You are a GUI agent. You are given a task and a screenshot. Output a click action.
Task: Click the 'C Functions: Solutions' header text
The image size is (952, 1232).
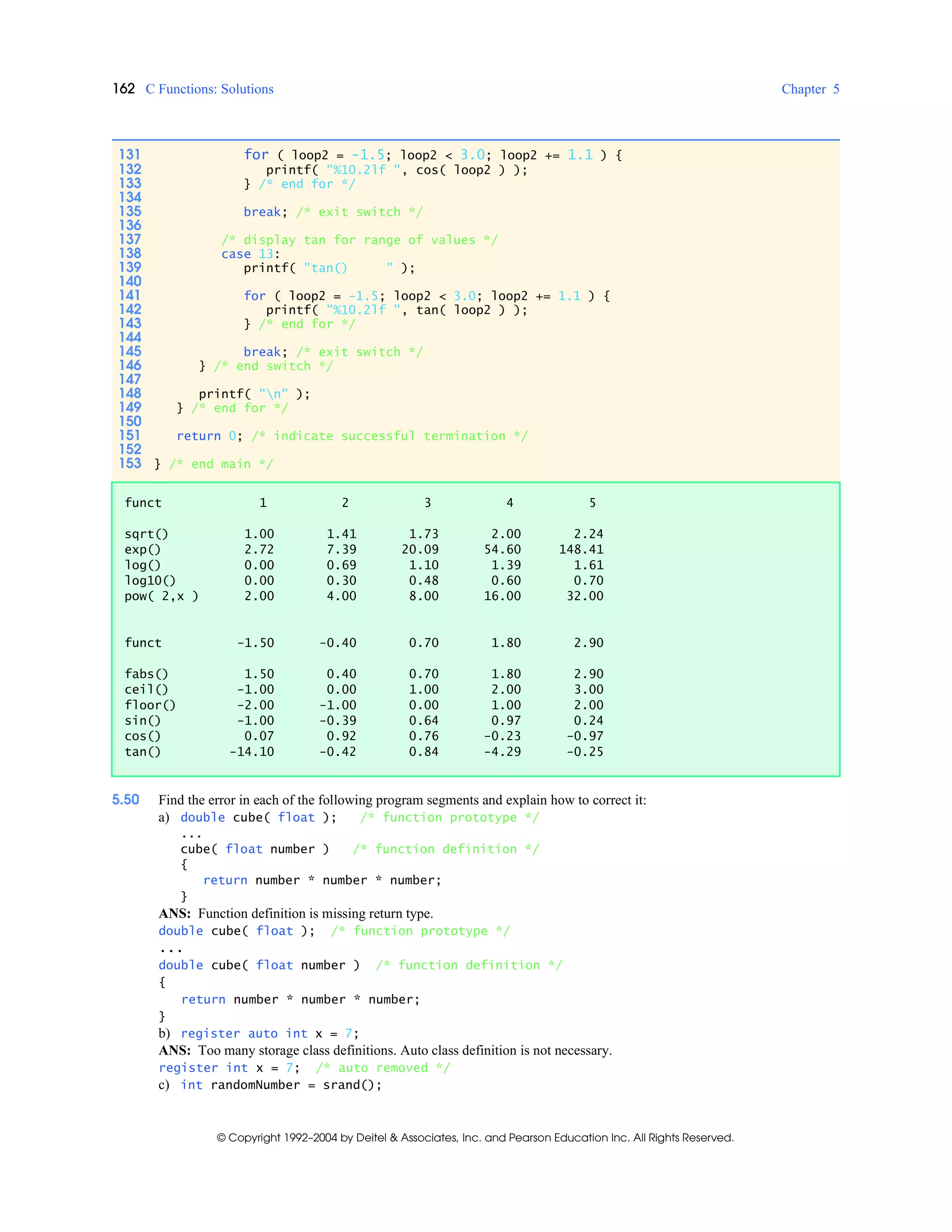tap(209, 89)
